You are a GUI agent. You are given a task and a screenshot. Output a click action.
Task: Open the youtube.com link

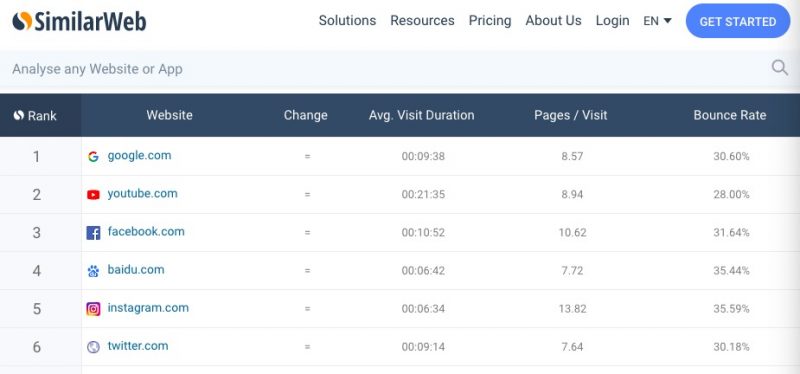tap(142, 193)
